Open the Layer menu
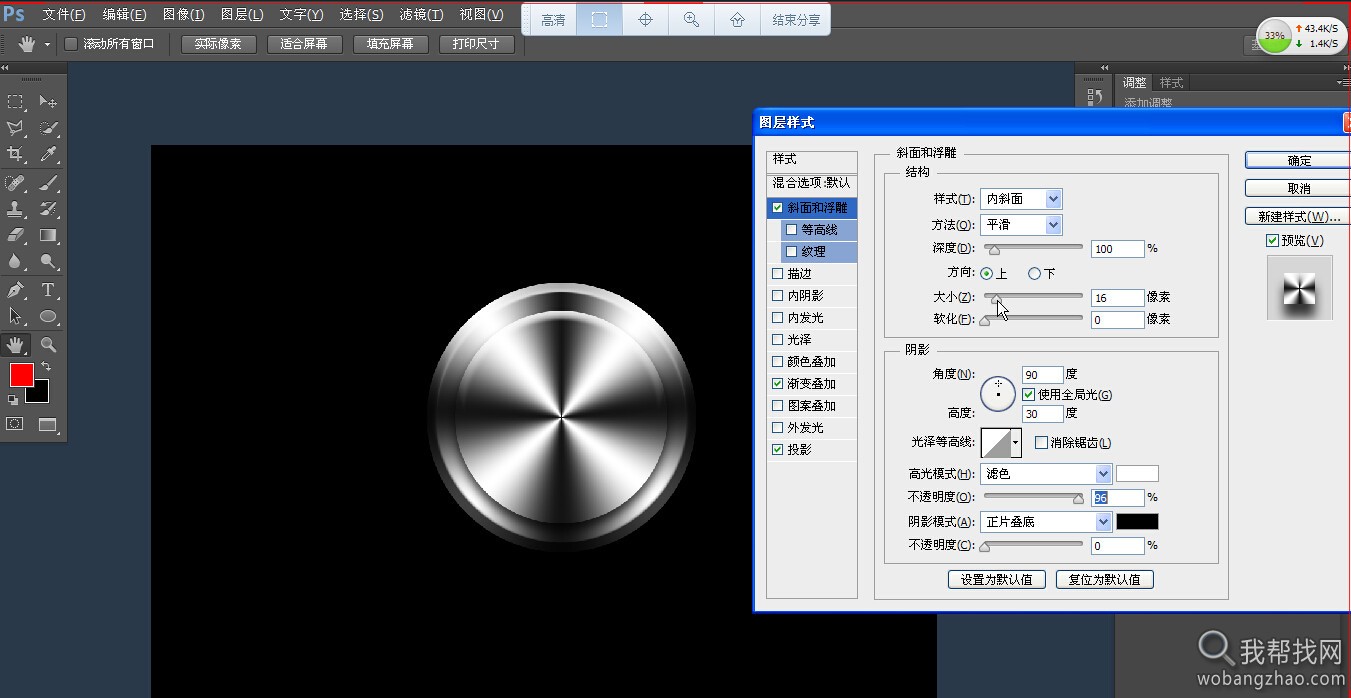This screenshot has width=1351, height=698. (x=242, y=15)
